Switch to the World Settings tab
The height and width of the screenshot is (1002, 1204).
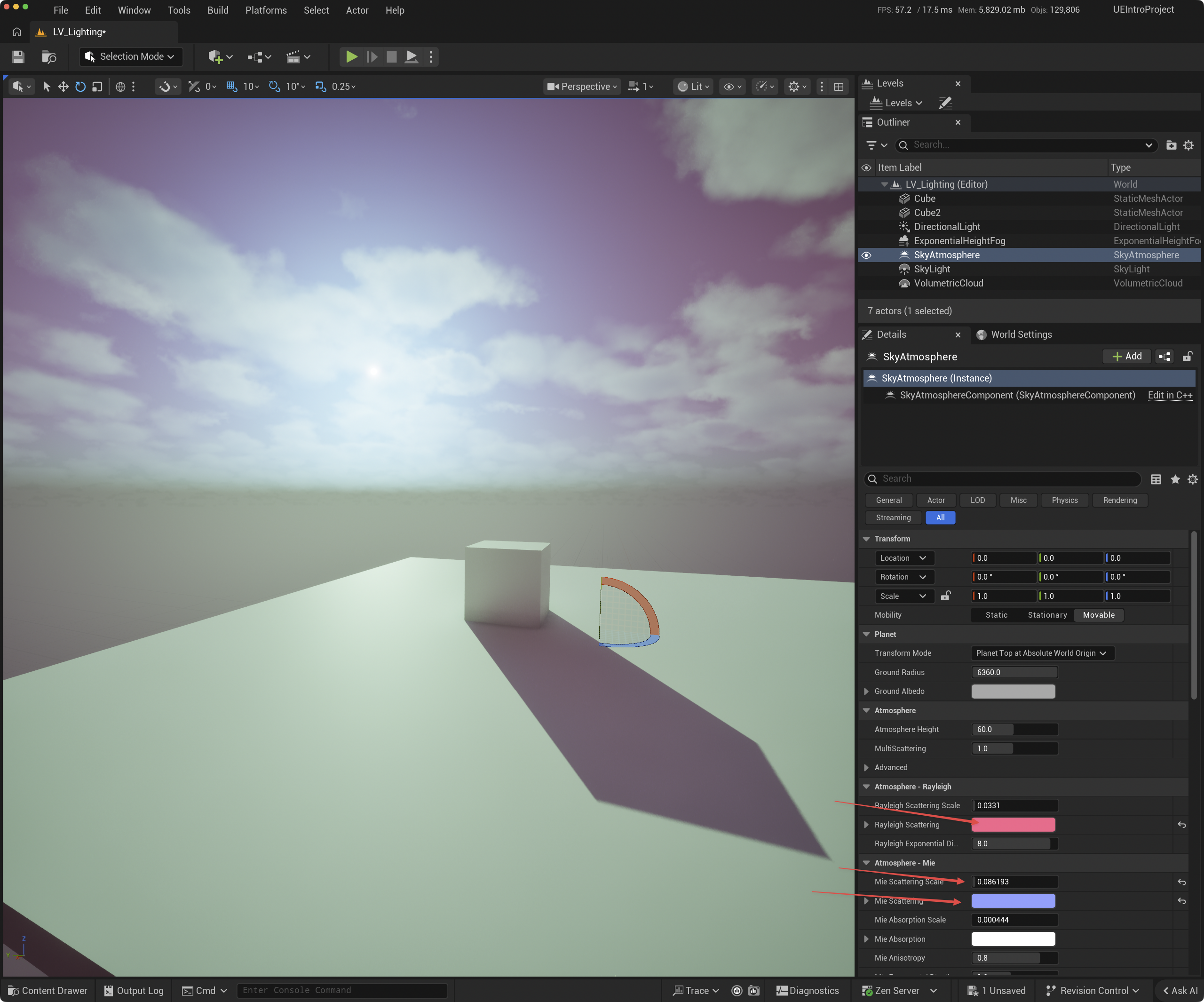click(x=1015, y=334)
